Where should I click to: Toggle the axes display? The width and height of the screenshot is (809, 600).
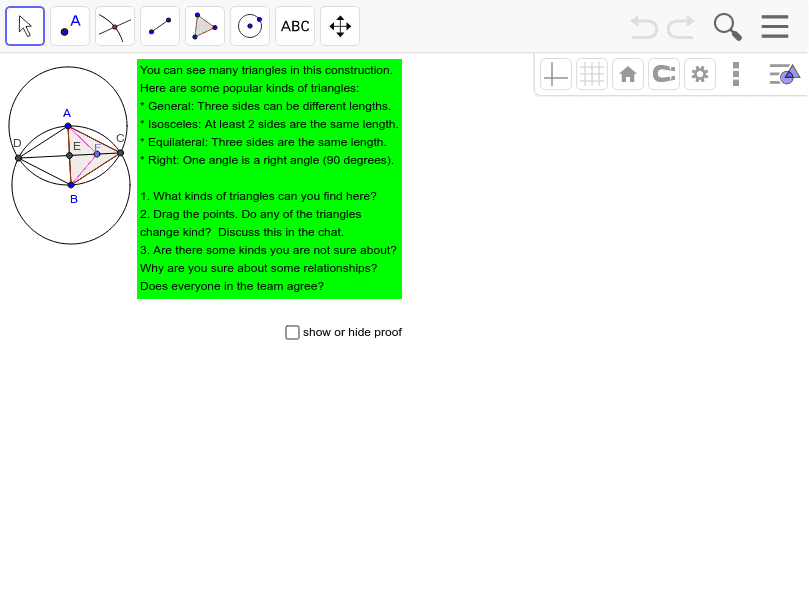click(x=556, y=74)
